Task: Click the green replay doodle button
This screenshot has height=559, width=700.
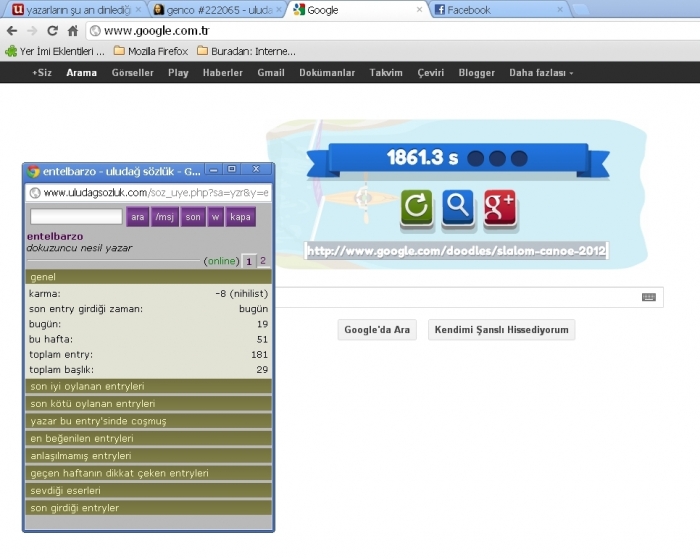Action: click(417, 208)
